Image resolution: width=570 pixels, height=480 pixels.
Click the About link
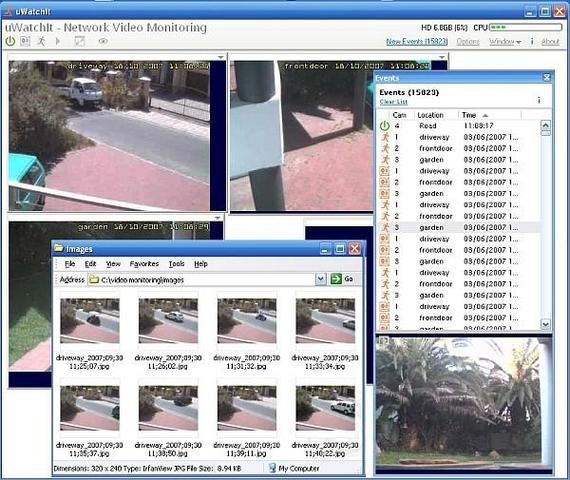pos(550,42)
